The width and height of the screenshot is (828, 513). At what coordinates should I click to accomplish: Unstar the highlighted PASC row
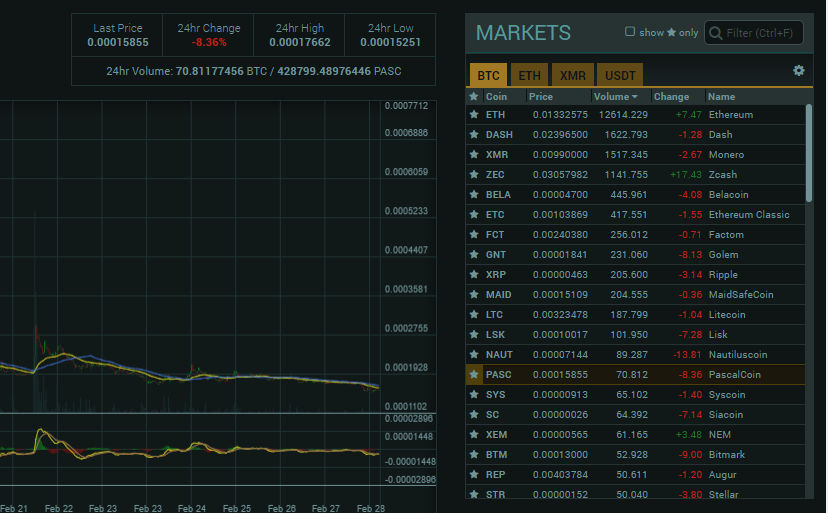point(474,375)
